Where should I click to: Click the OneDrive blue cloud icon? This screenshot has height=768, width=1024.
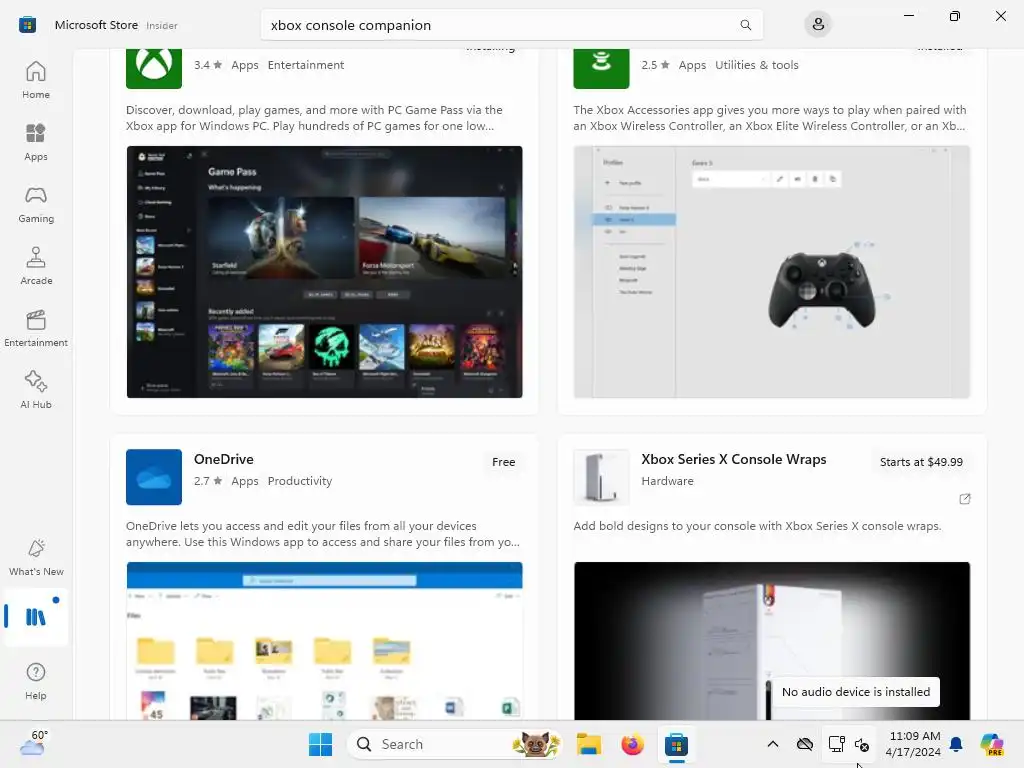click(153, 477)
